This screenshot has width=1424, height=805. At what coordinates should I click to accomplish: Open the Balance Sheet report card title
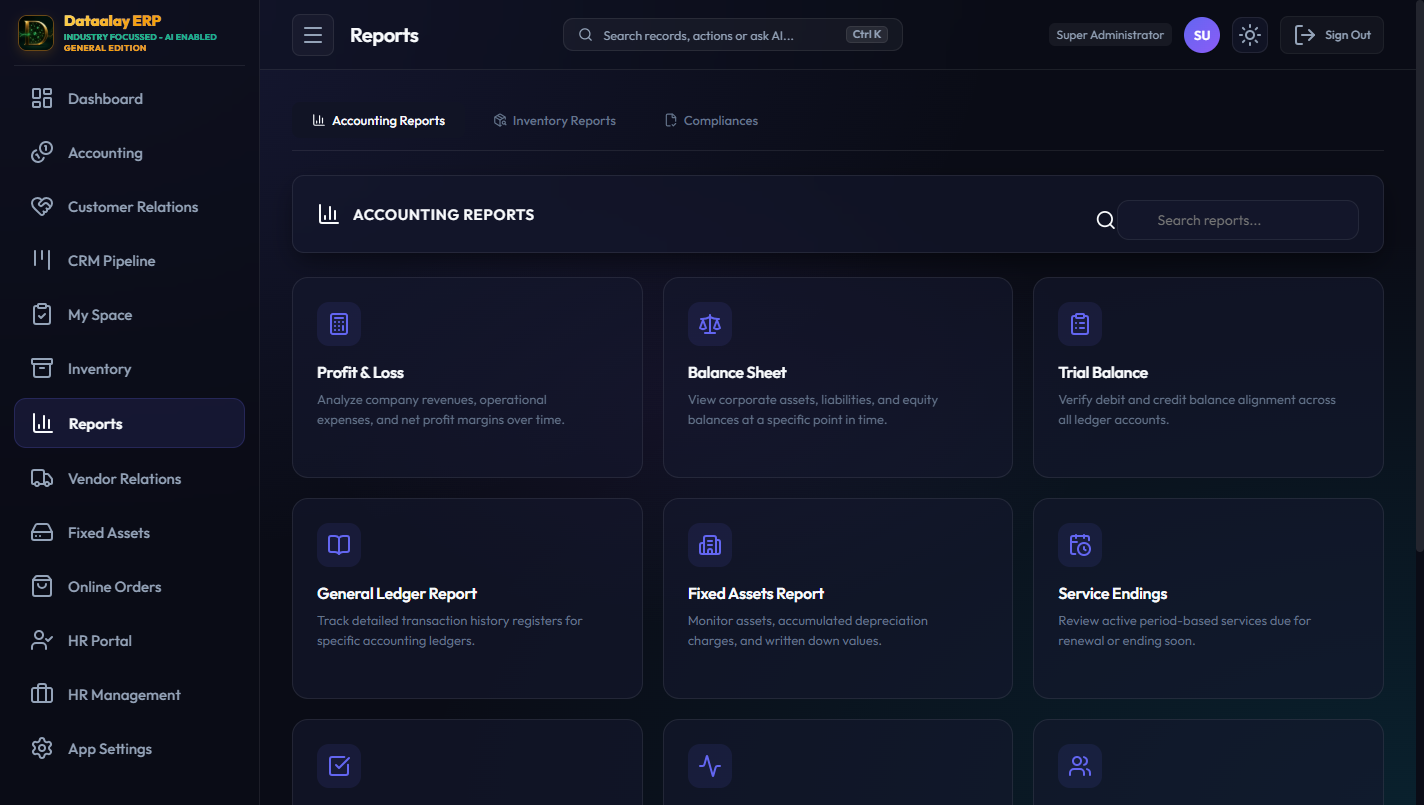click(737, 372)
